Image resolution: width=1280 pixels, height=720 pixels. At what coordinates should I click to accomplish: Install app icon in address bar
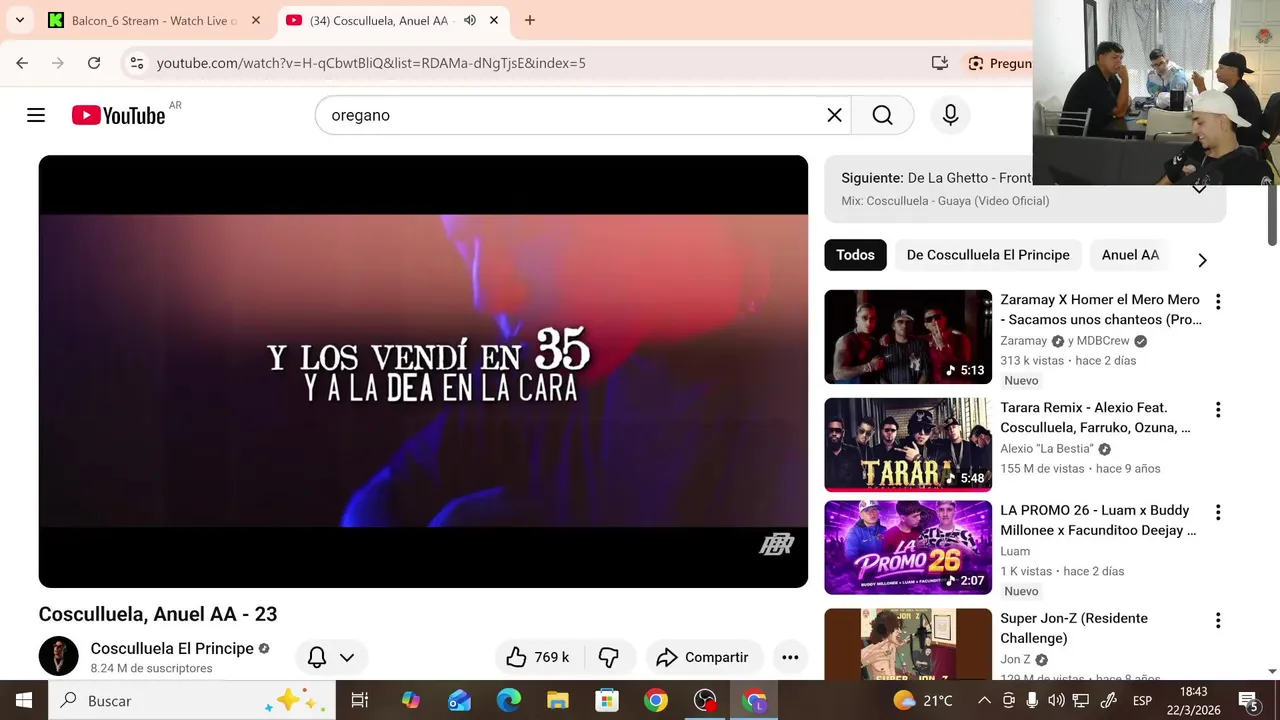pyautogui.click(x=939, y=63)
